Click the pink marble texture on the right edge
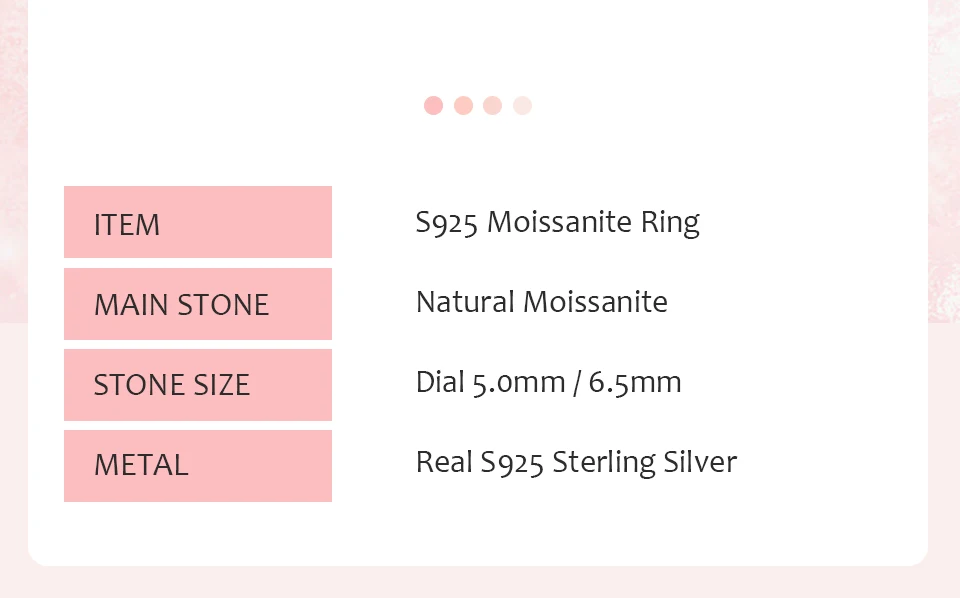This screenshot has width=960, height=598. click(x=943, y=159)
